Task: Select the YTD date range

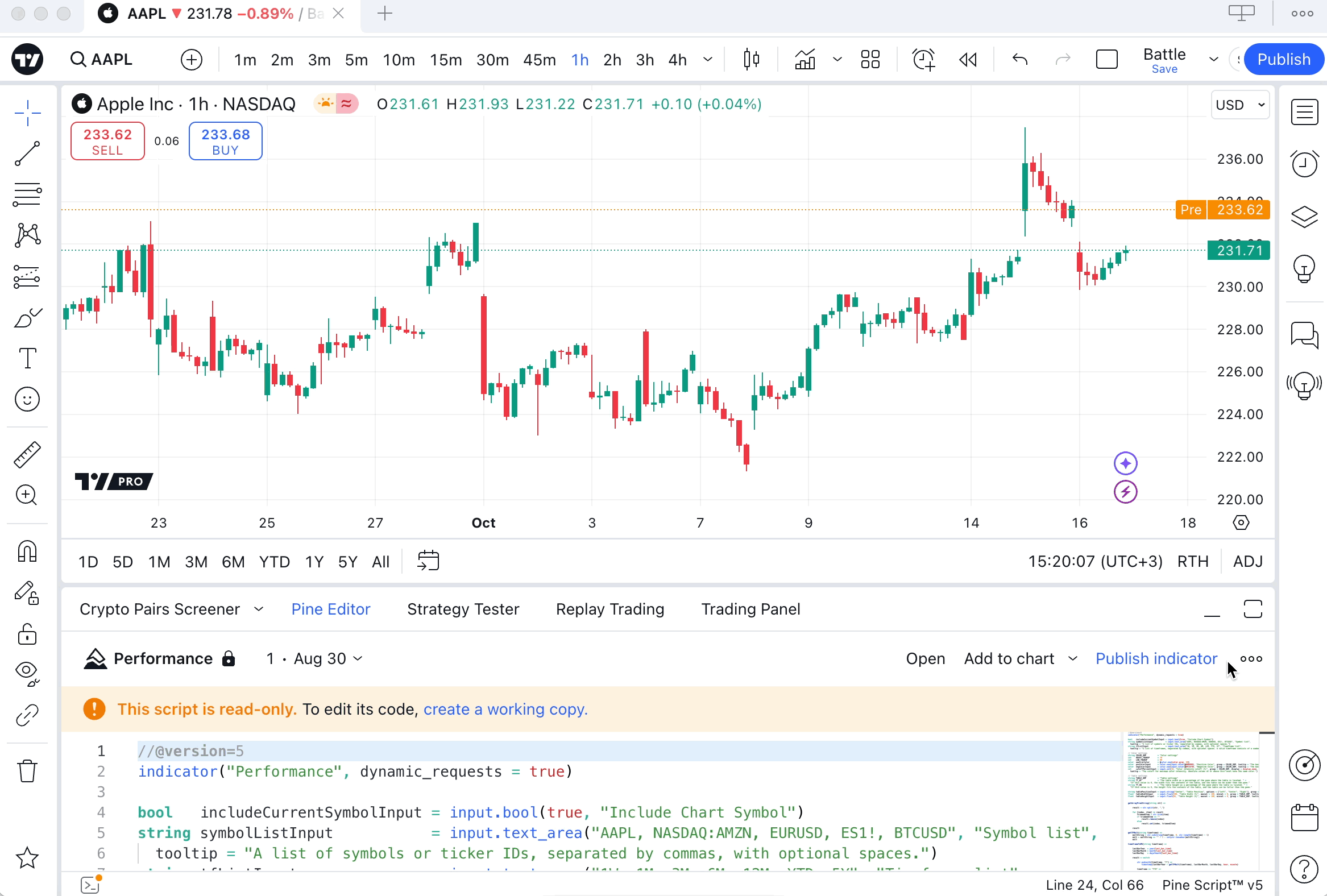Action: pos(275,562)
